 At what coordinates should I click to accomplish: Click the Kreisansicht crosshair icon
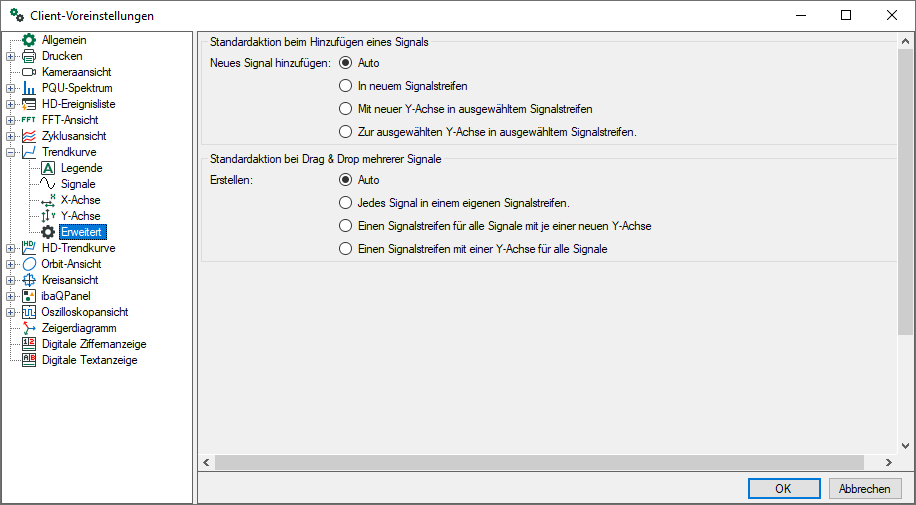29,280
